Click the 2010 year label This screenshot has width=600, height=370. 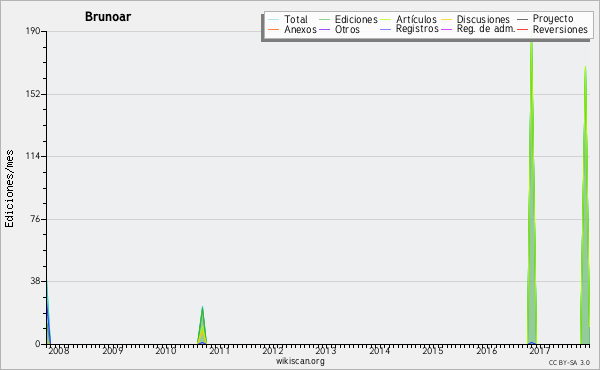pos(166,350)
